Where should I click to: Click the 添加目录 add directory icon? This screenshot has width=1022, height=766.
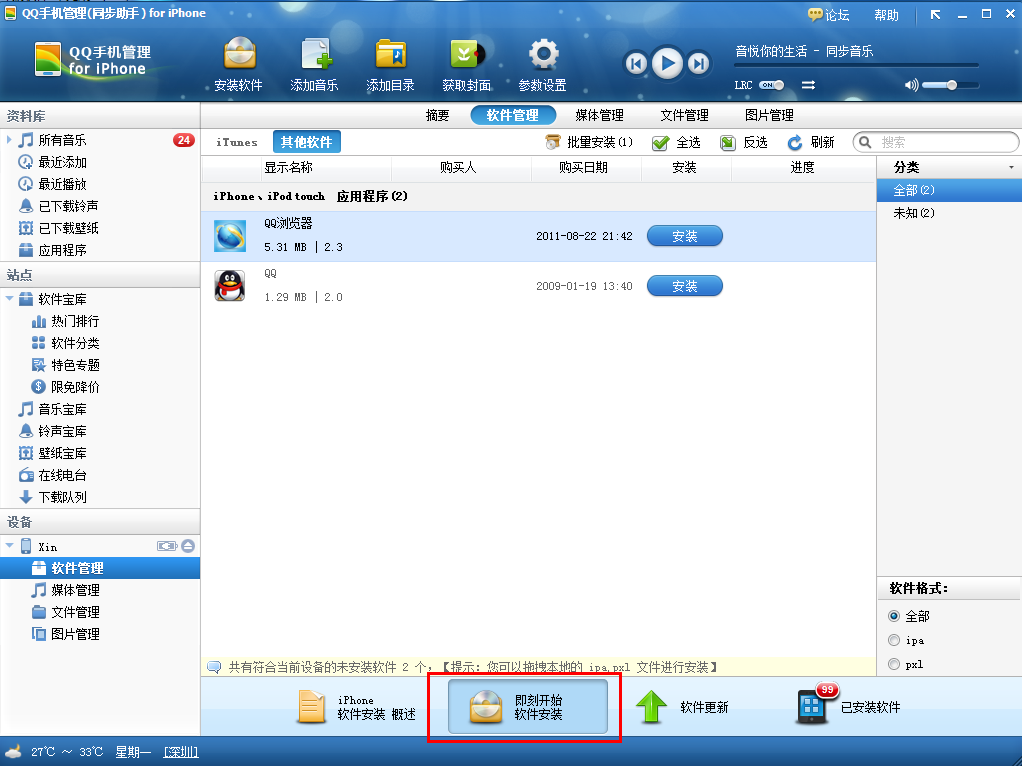[x=391, y=54]
